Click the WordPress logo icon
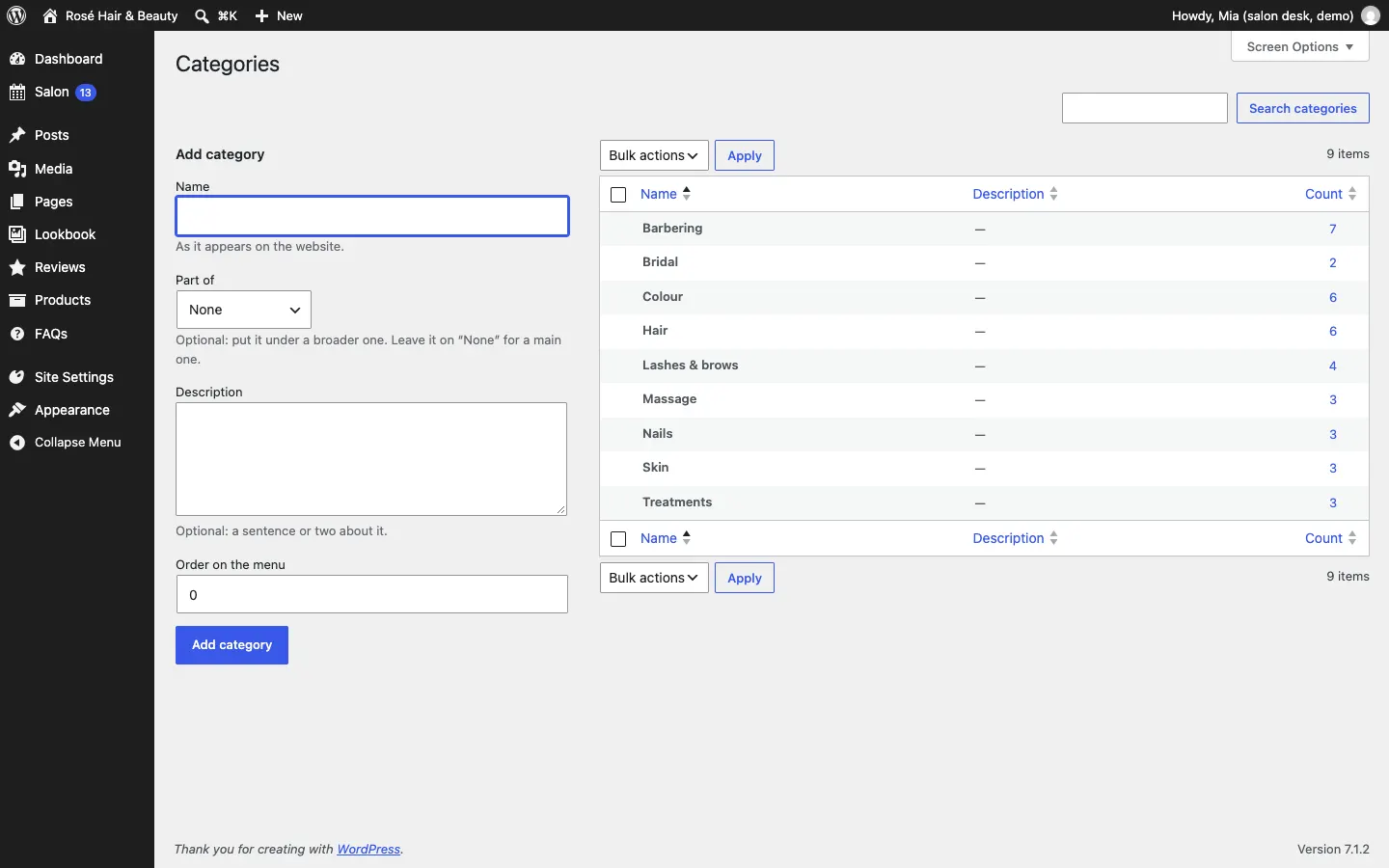 (17, 15)
